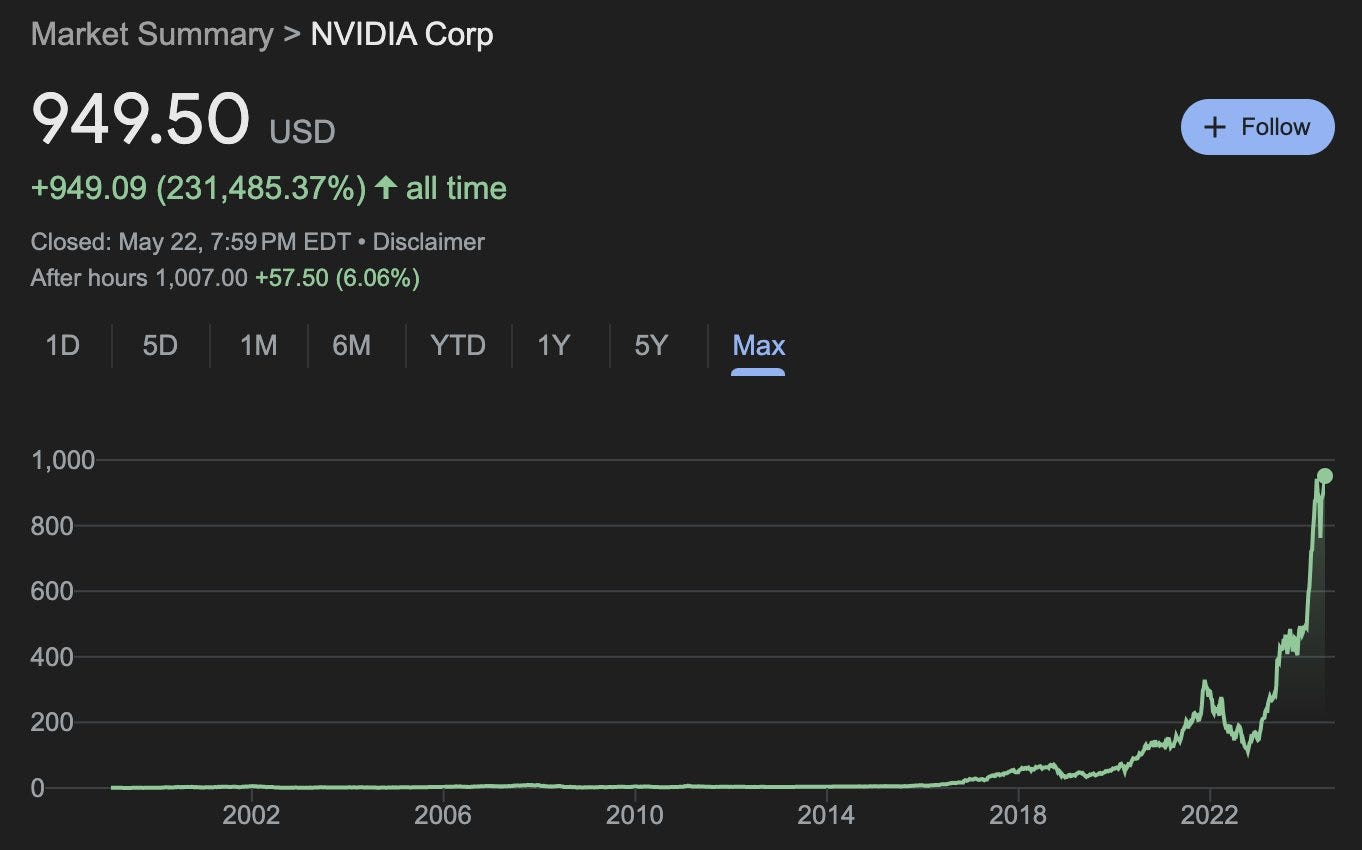The width and height of the screenshot is (1362, 850).
Task: Click the green up arrow icon
Action: (x=386, y=188)
